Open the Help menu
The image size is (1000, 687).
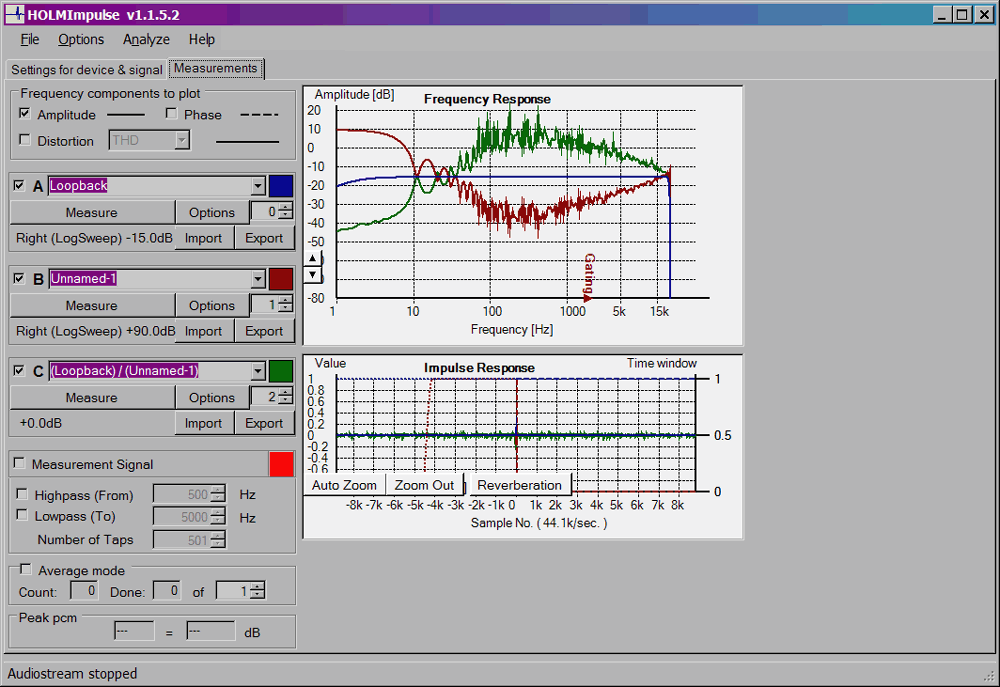pos(202,40)
